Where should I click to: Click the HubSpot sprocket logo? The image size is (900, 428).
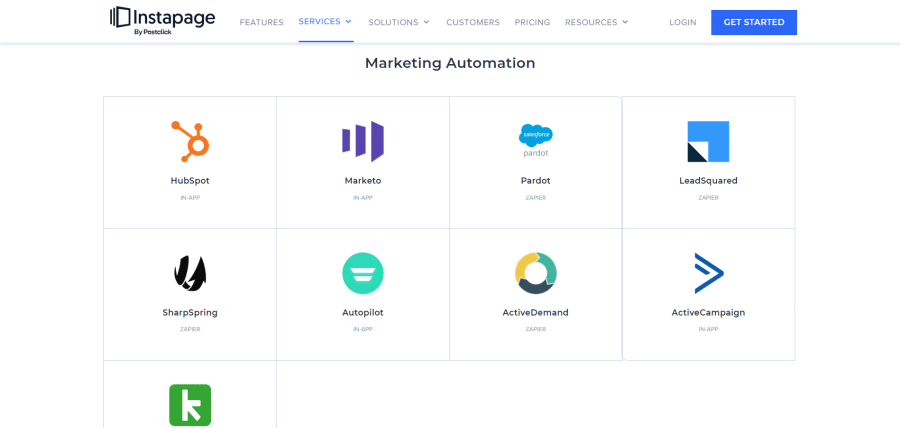click(190, 141)
